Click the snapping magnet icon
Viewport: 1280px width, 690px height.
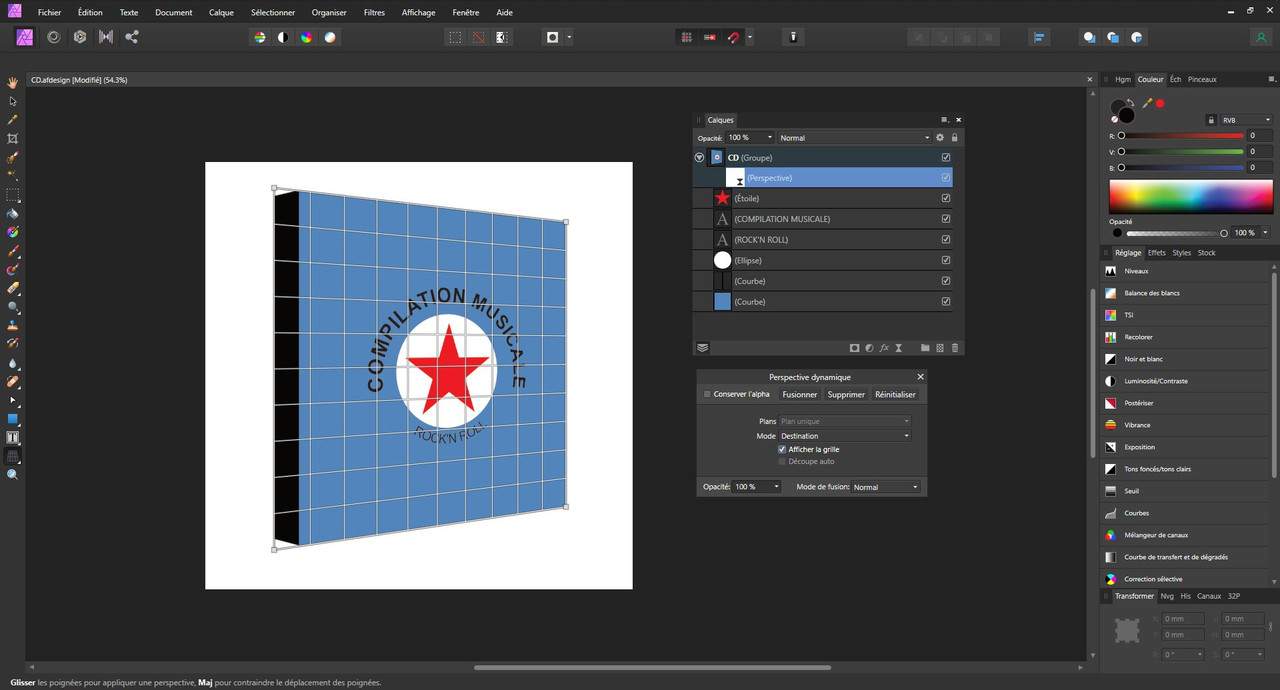pyautogui.click(x=733, y=37)
